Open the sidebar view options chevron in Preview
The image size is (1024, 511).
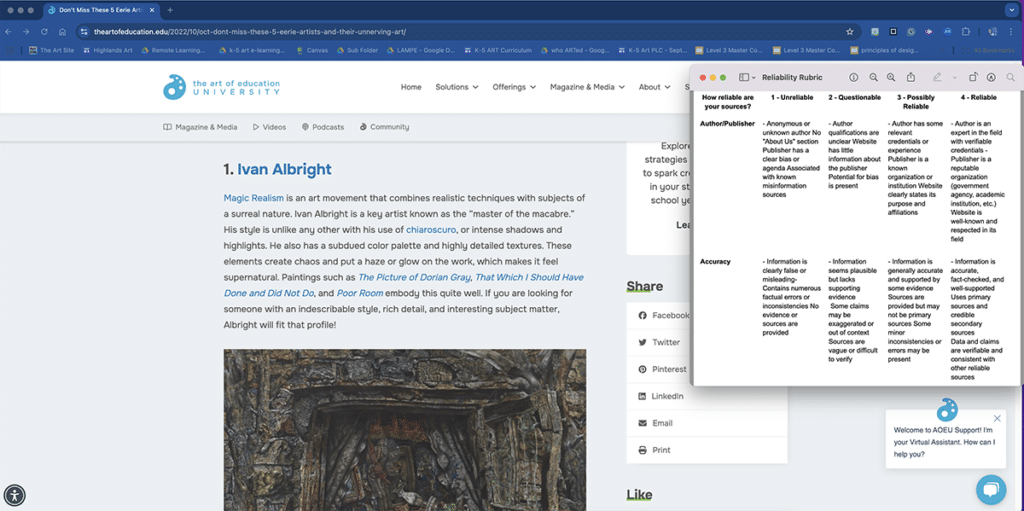754,78
